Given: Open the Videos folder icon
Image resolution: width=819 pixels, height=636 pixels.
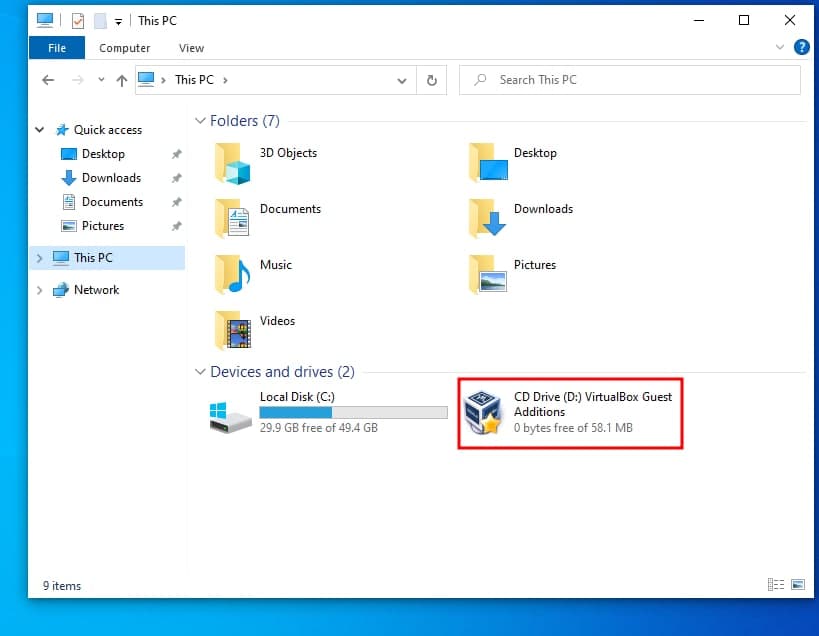Looking at the screenshot, I should coord(232,331).
